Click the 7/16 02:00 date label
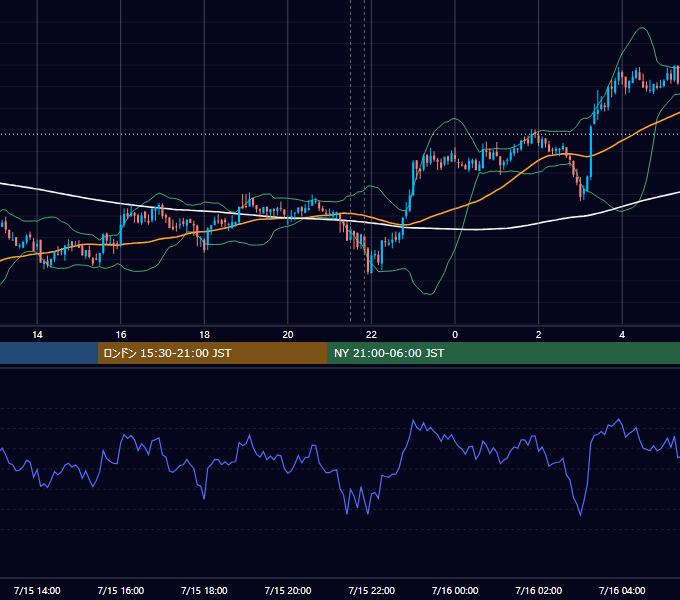Image resolution: width=680 pixels, height=600 pixels. (538, 590)
